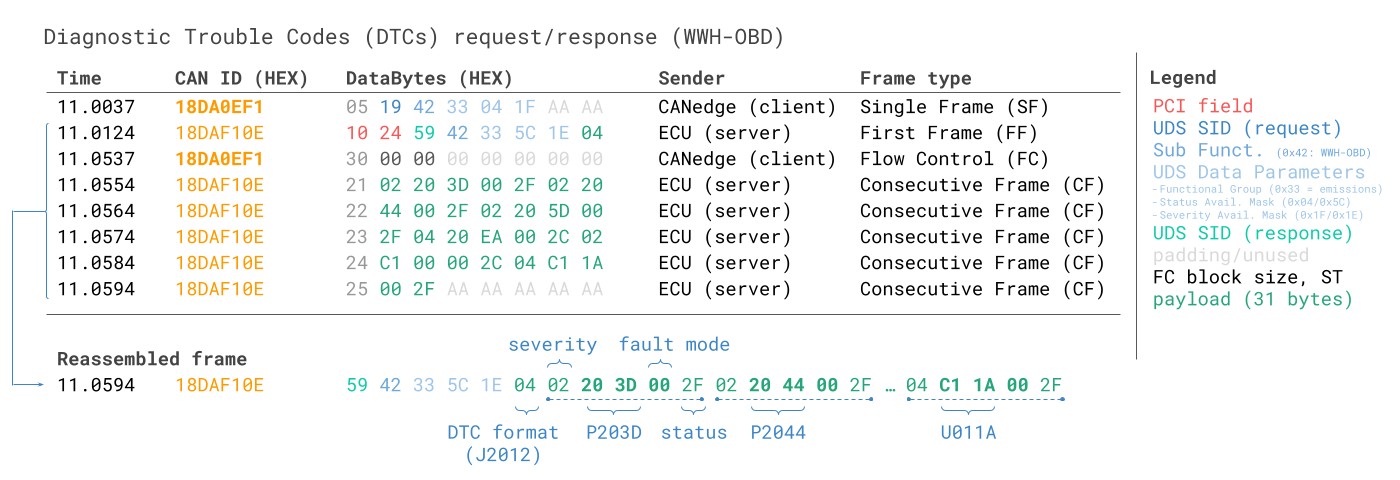Click the Status Avail. Mask note
Screen dimensions: 1400x480
pyautogui.click(x=1251, y=202)
